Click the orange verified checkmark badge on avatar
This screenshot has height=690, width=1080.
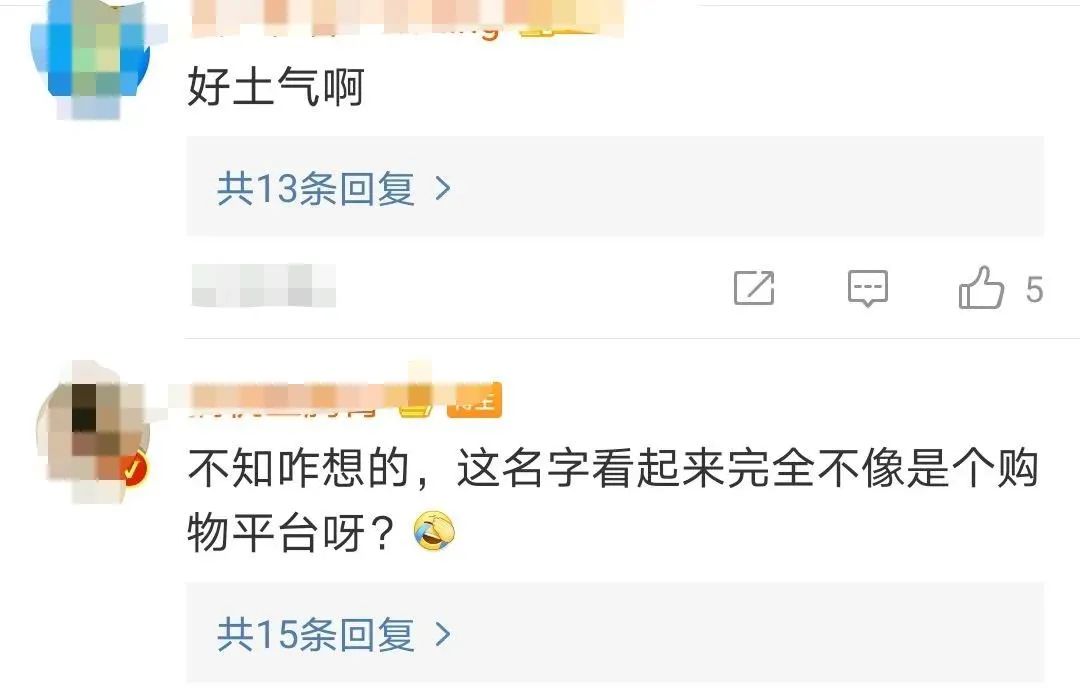coord(134,470)
